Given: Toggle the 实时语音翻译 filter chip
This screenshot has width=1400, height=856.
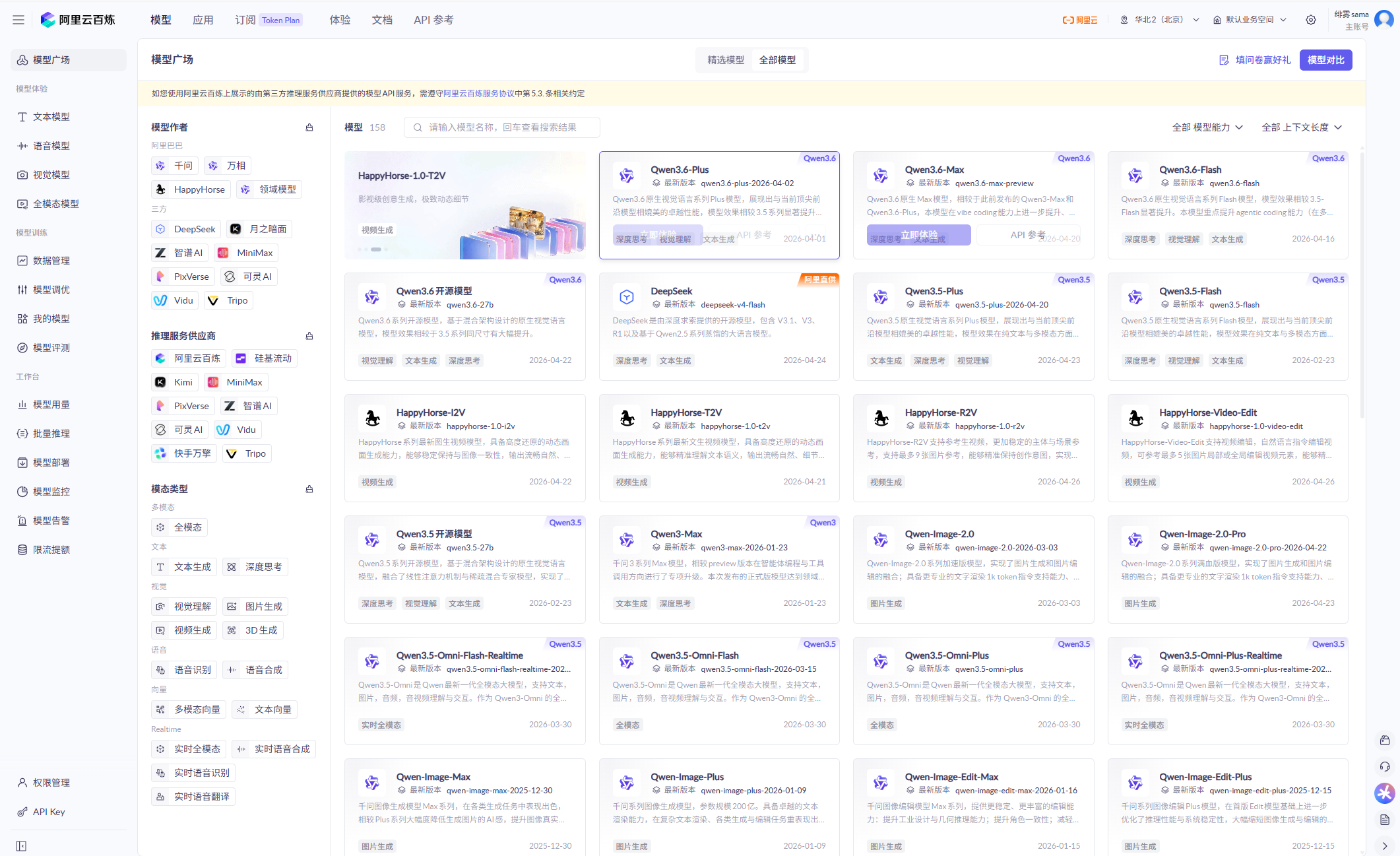Looking at the screenshot, I should pos(193,797).
